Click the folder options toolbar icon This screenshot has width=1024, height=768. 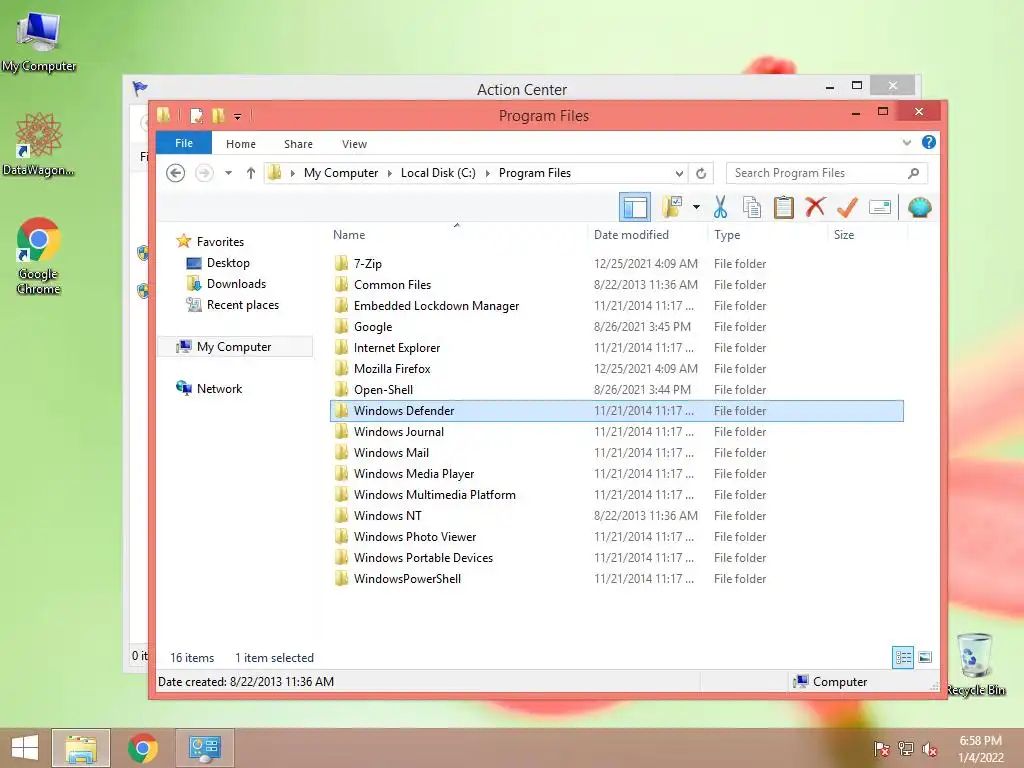pyautogui.click(x=673, y=208)
